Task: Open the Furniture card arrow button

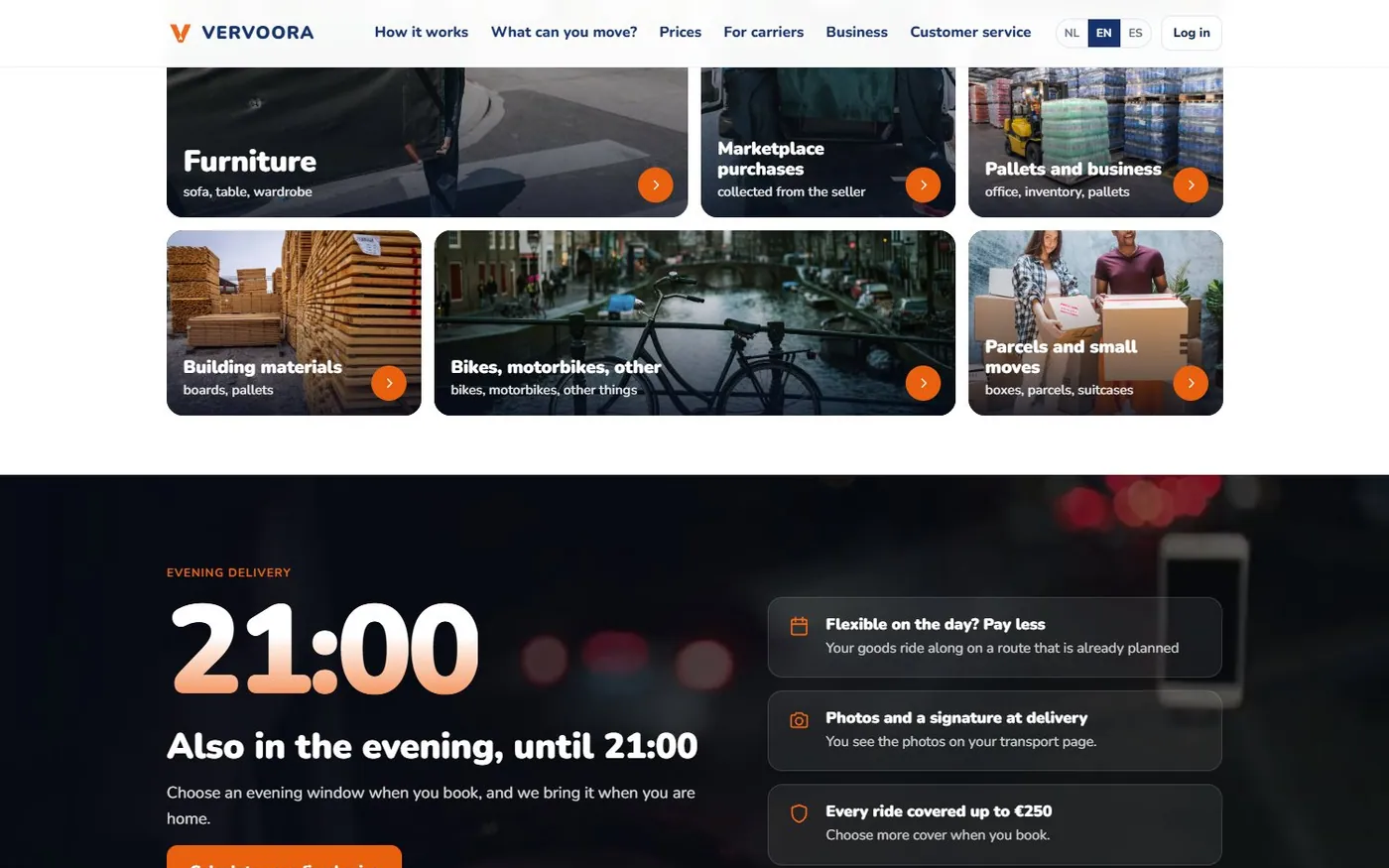Action: (x=655, y=185)
